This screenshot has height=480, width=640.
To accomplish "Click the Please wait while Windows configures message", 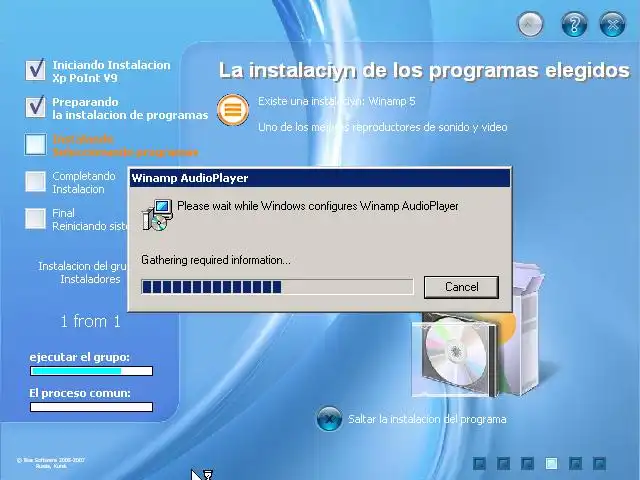I will point(318,206).
